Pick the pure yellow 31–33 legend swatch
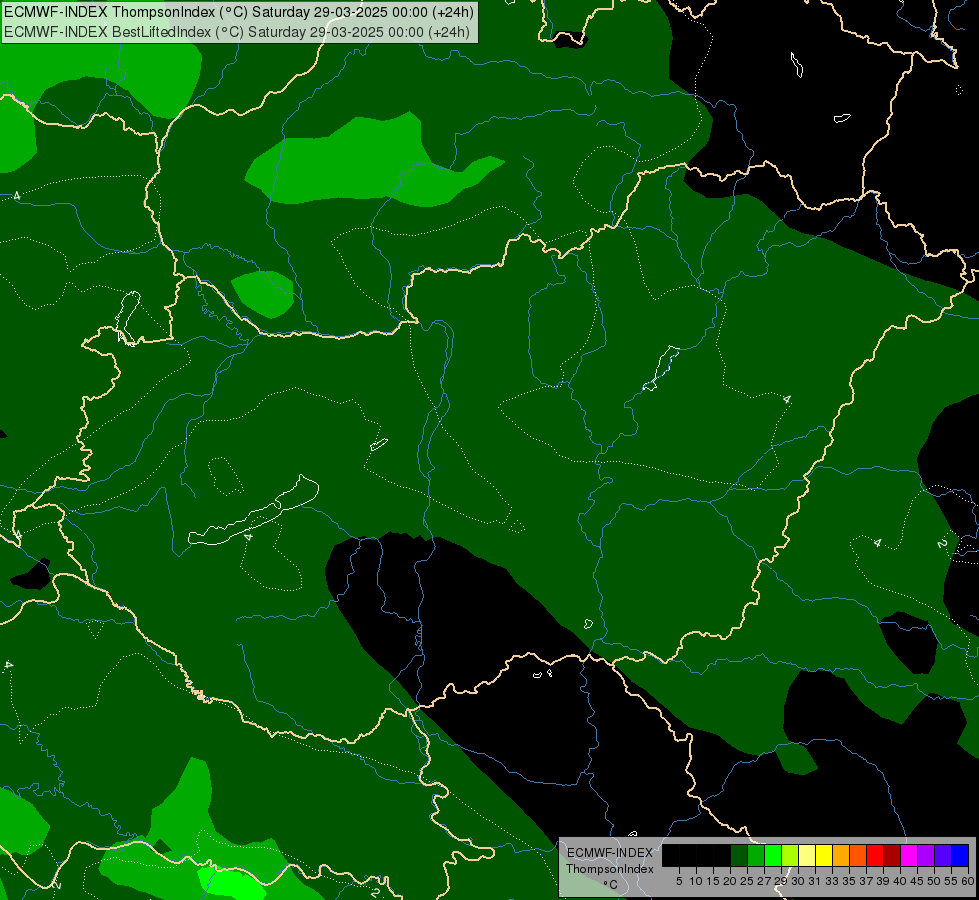The width and height of the screenshot is (979, 900). click(x=824, y=855)
